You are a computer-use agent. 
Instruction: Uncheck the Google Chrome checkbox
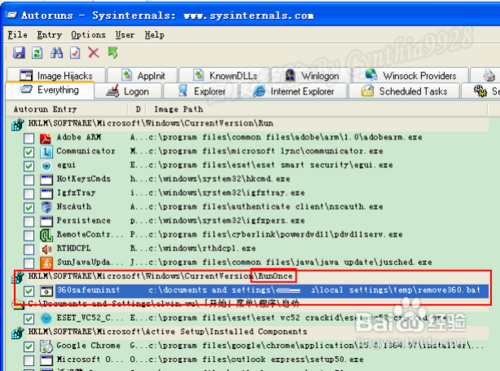29,346
